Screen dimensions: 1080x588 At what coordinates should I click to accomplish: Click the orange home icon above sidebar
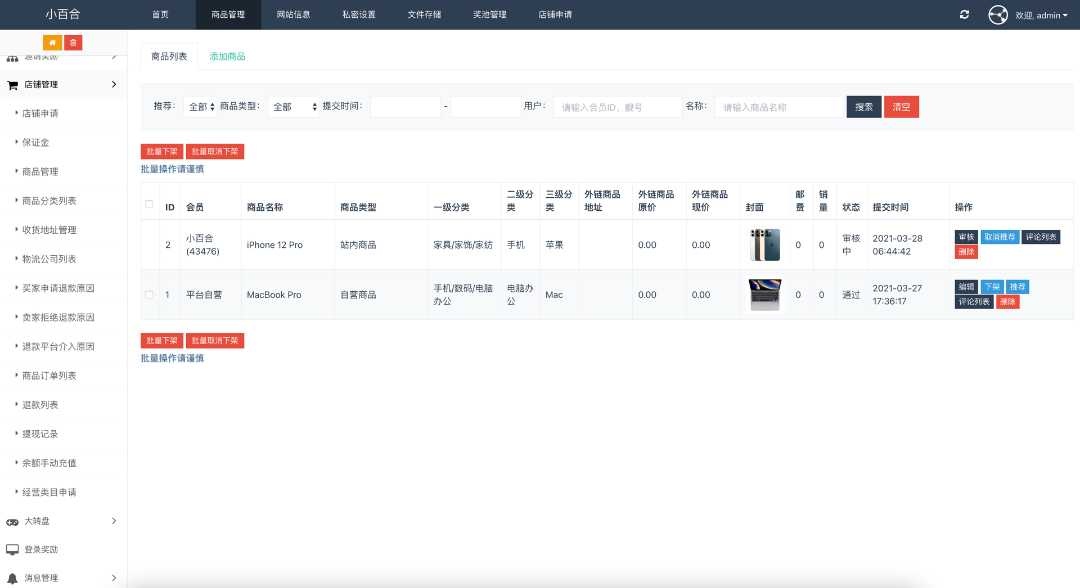[x=55, y=42]
